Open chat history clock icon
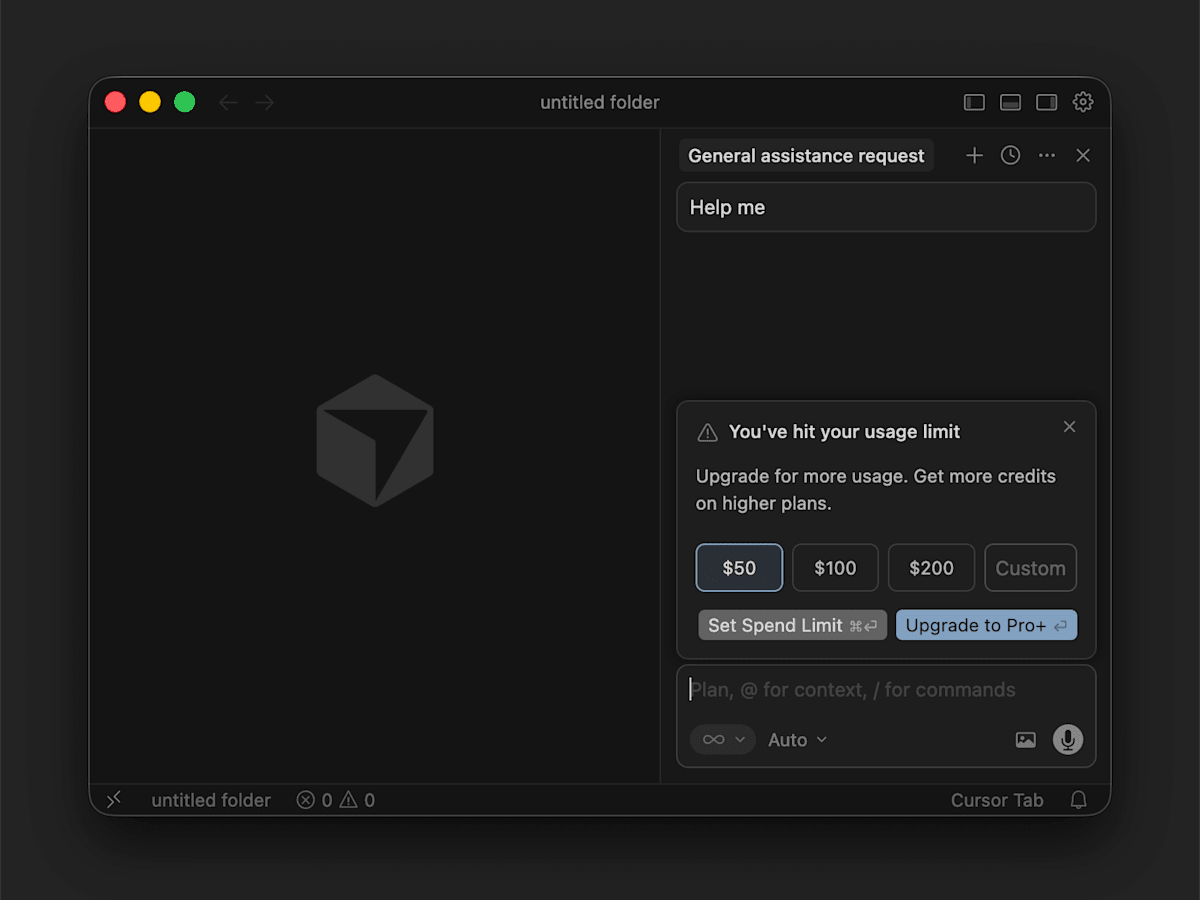The width and height of the screenshot is (1200, 900). pyautogui.click(x=1011, y=155)
